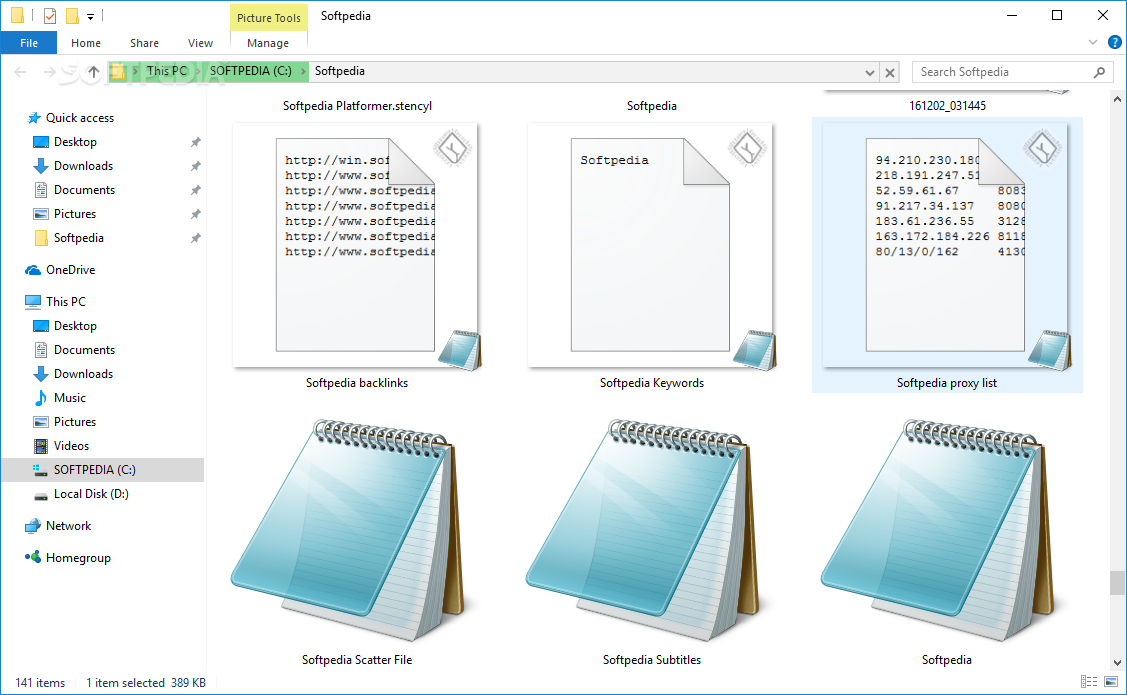The height and width of the screenshot is (695, 1127).
Task: Switch to the Share ribbon tab
Action: coord(144,43)
